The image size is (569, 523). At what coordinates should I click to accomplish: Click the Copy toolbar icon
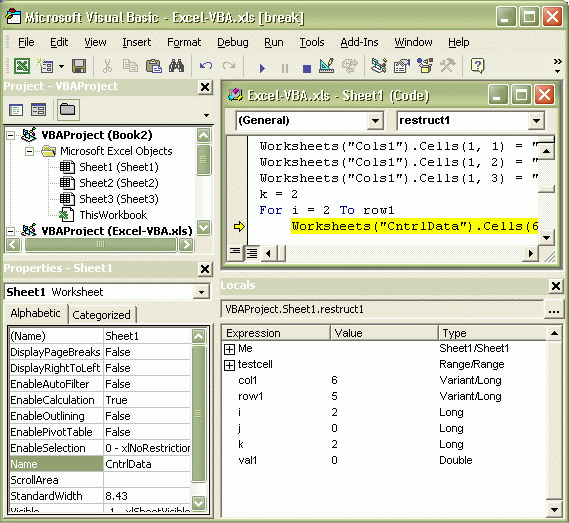pyautogui.click(x=130, y=66)
